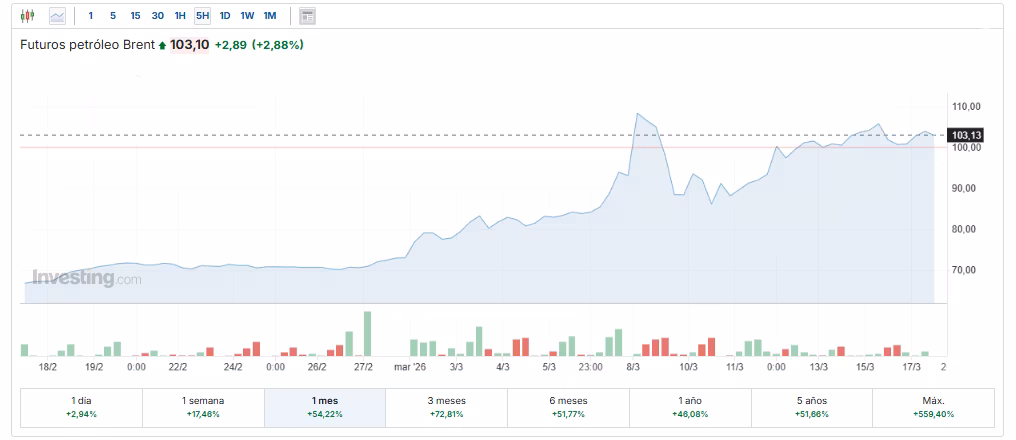Click the Futuros petróleo Brent title
Viewport: 1016px width, 440px height.
click(87, 45)
